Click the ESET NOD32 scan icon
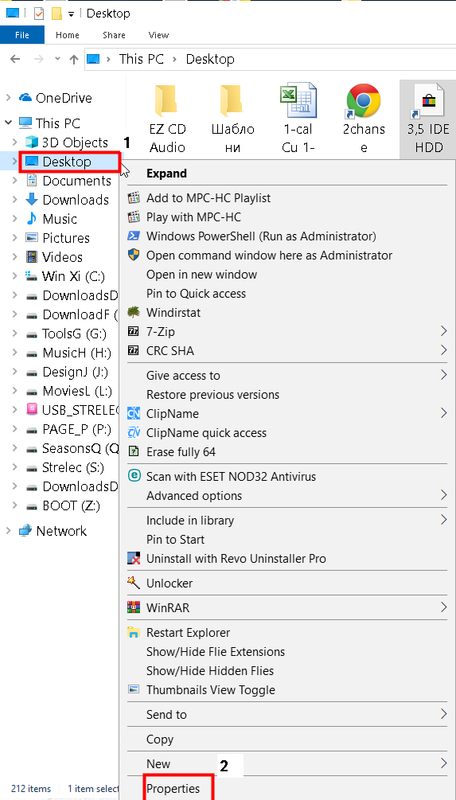 [x=133, y=476]
